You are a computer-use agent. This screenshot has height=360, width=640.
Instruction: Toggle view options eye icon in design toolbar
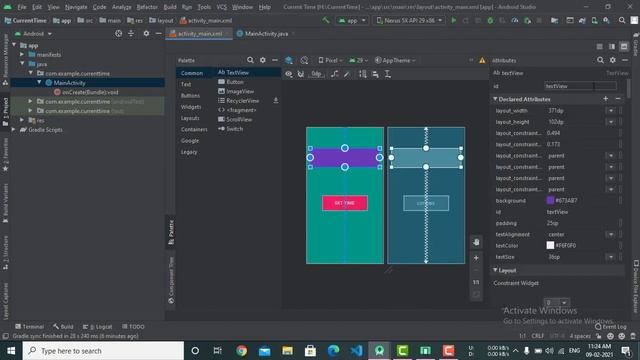pyautogui.click(x=289, y=74)
